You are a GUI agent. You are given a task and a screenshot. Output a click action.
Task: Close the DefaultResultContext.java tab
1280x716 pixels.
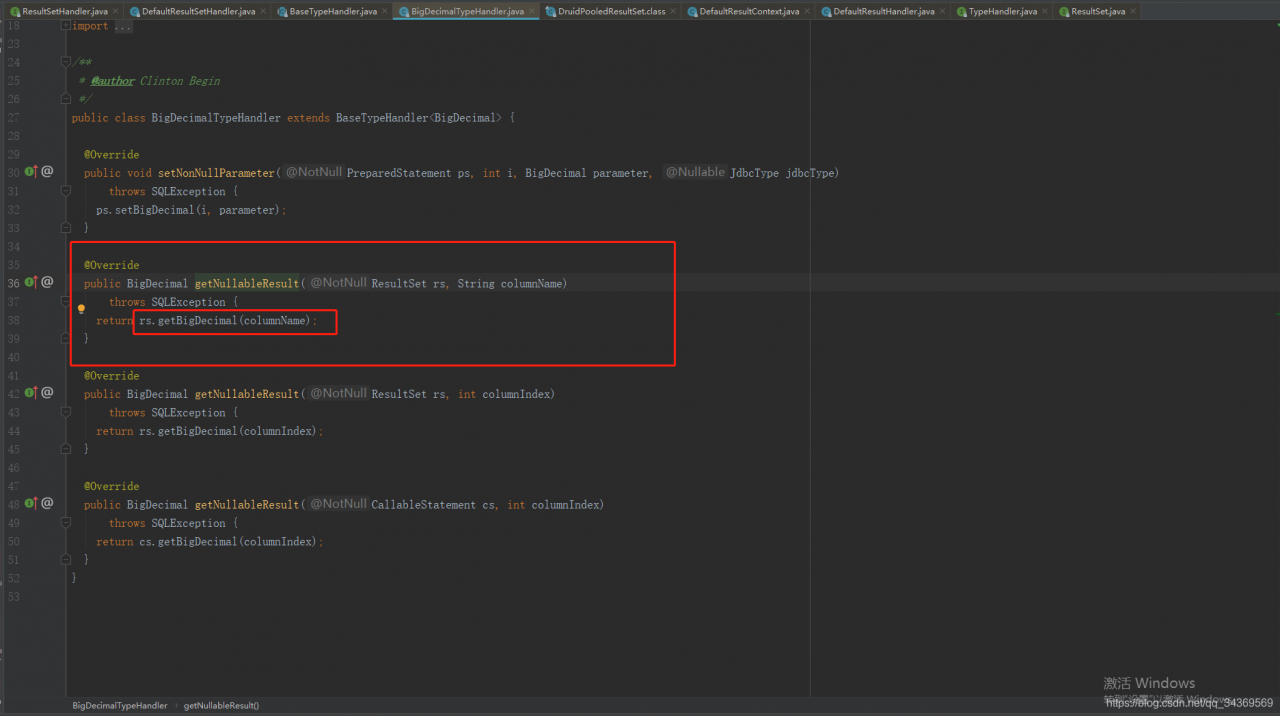pos(808,11)
